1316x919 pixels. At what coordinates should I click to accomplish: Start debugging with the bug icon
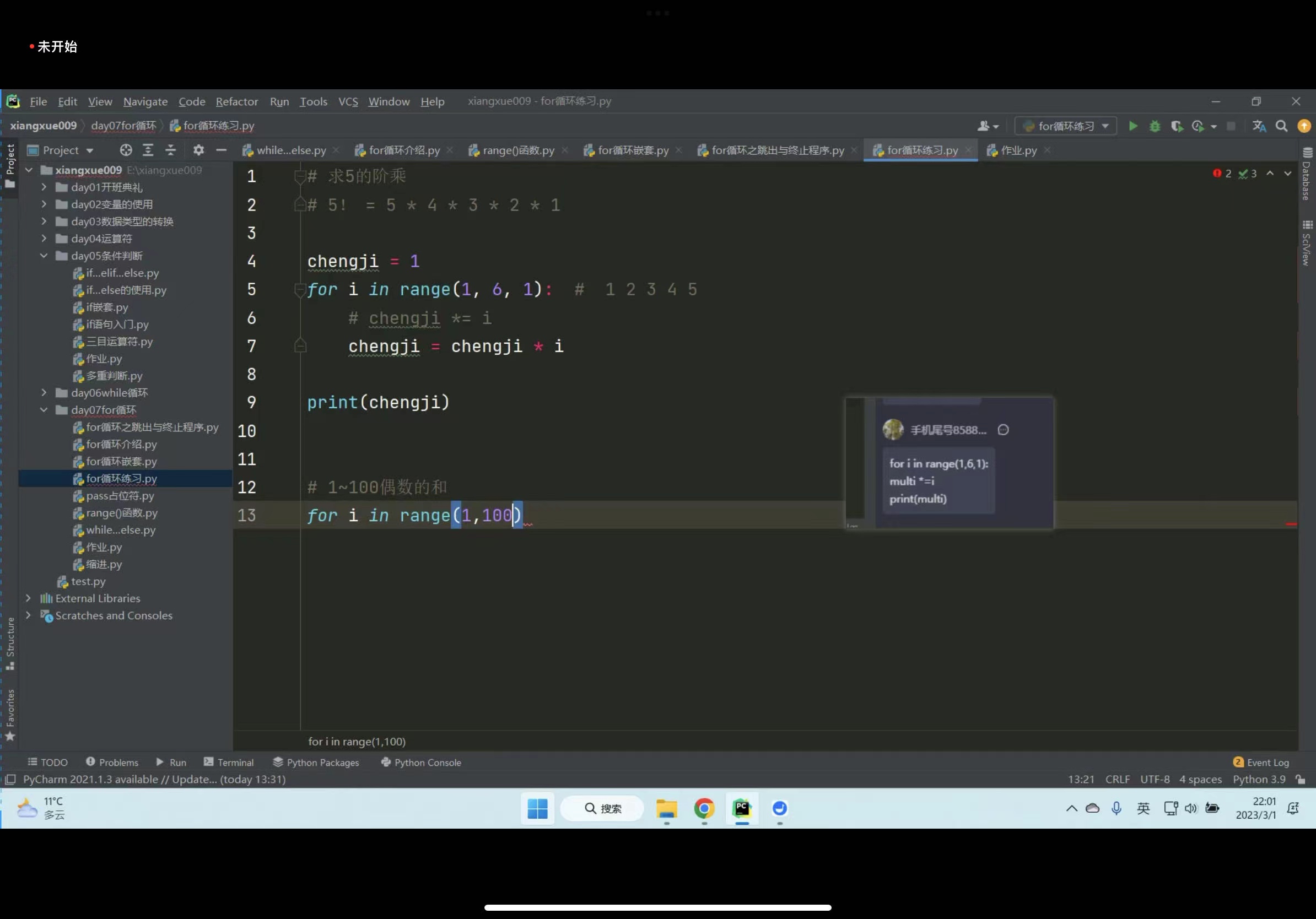tap(1155, 126)
